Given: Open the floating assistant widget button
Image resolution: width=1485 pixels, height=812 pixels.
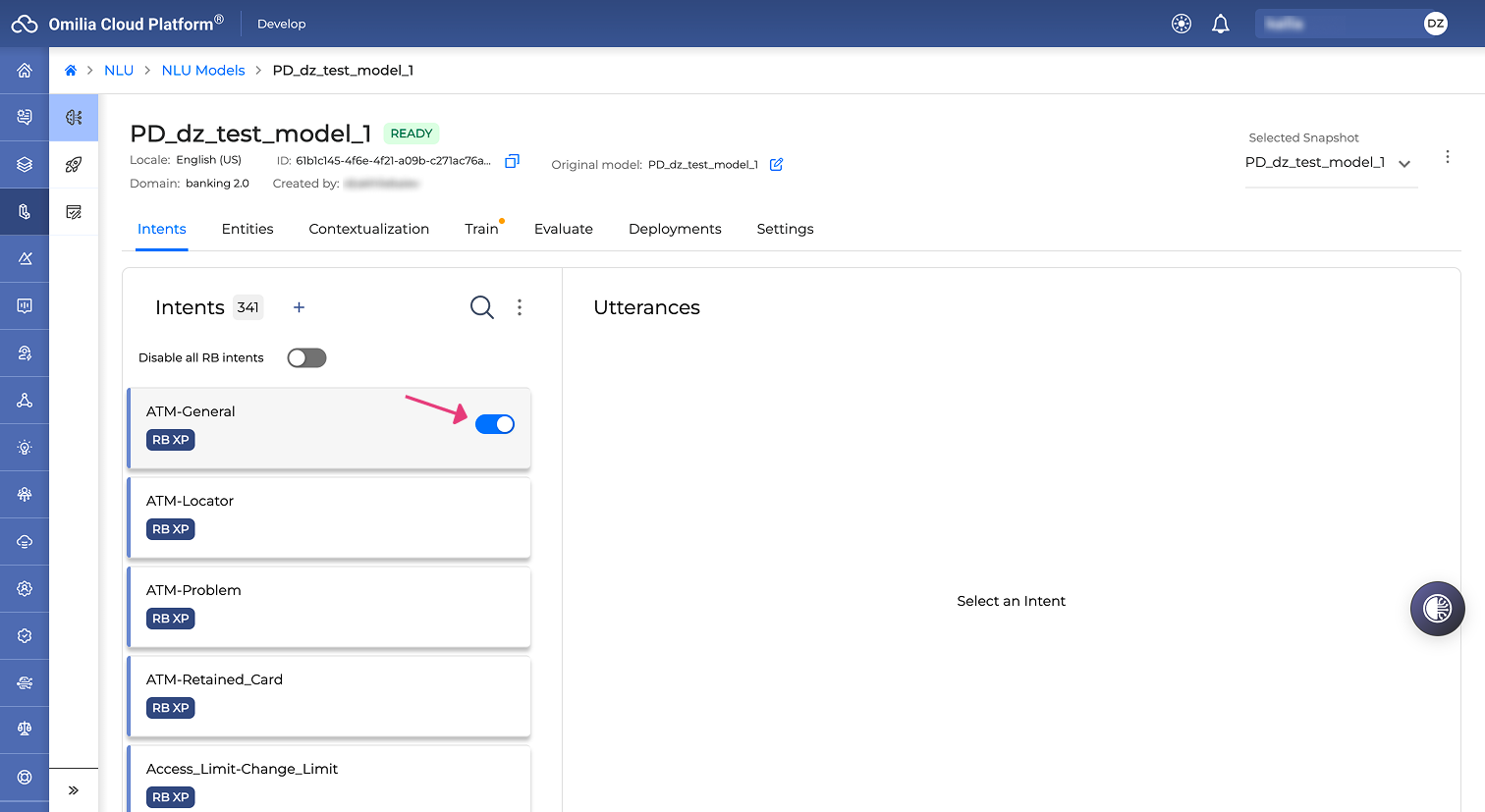Looking at the screenshot, I should point(1437,609).
